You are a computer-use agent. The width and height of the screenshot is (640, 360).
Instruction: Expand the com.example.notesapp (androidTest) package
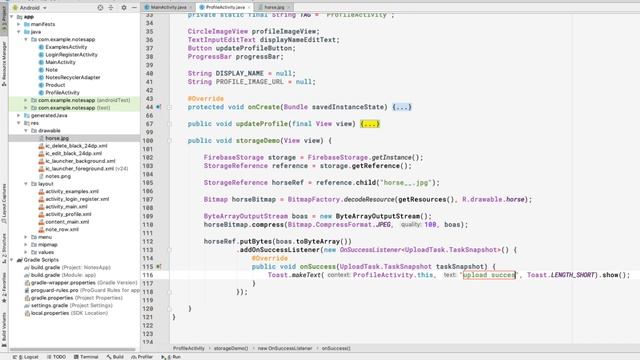pos(26,100)
